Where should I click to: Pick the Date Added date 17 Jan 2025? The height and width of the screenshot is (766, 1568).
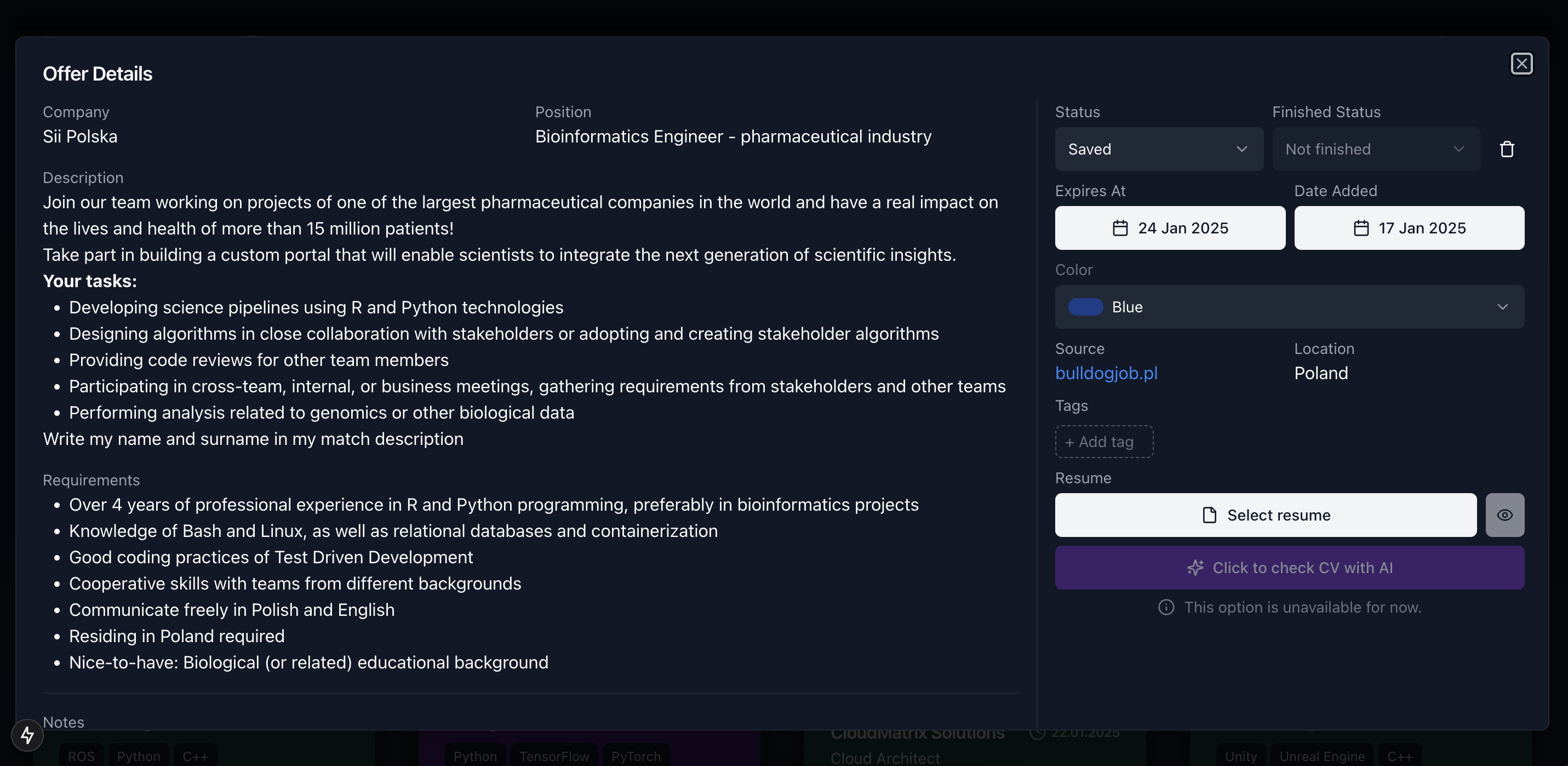coord(1409,228)
